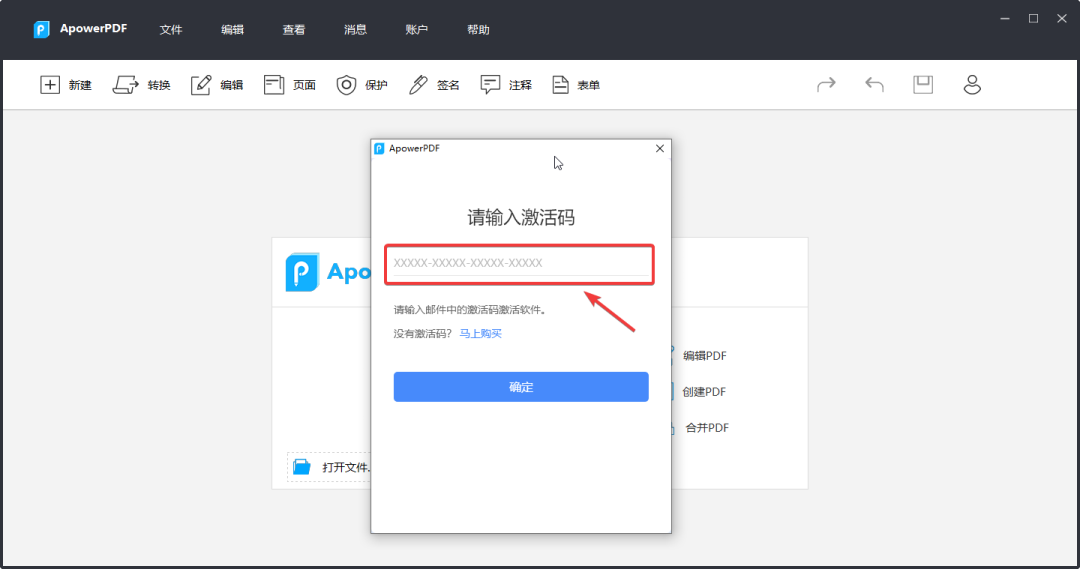Click the large ApowerPDF logo in start panel
This screenshot has height=569, width=1080.
(x=302, y=272)
